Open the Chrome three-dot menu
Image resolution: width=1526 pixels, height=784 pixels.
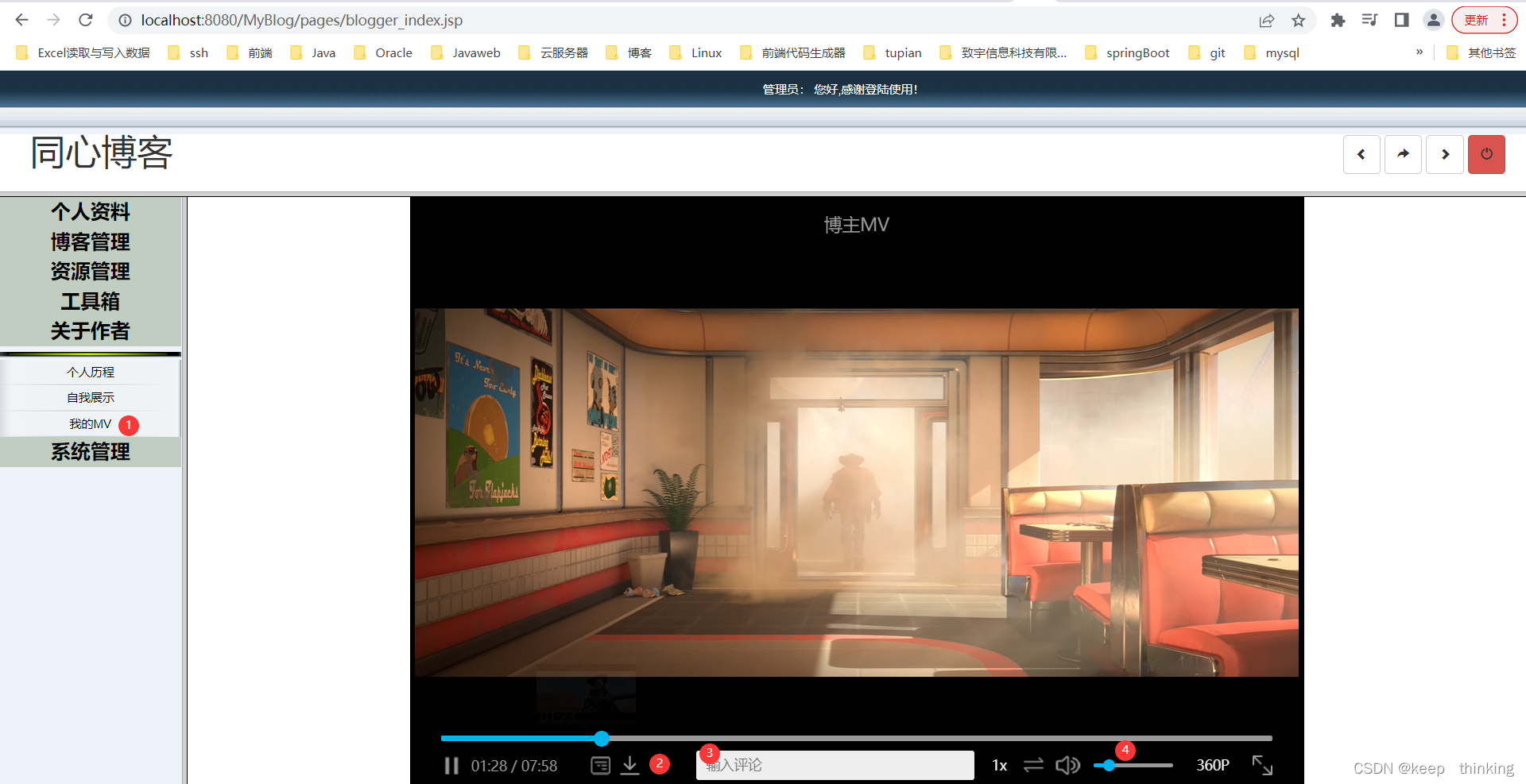[1505, 20]
